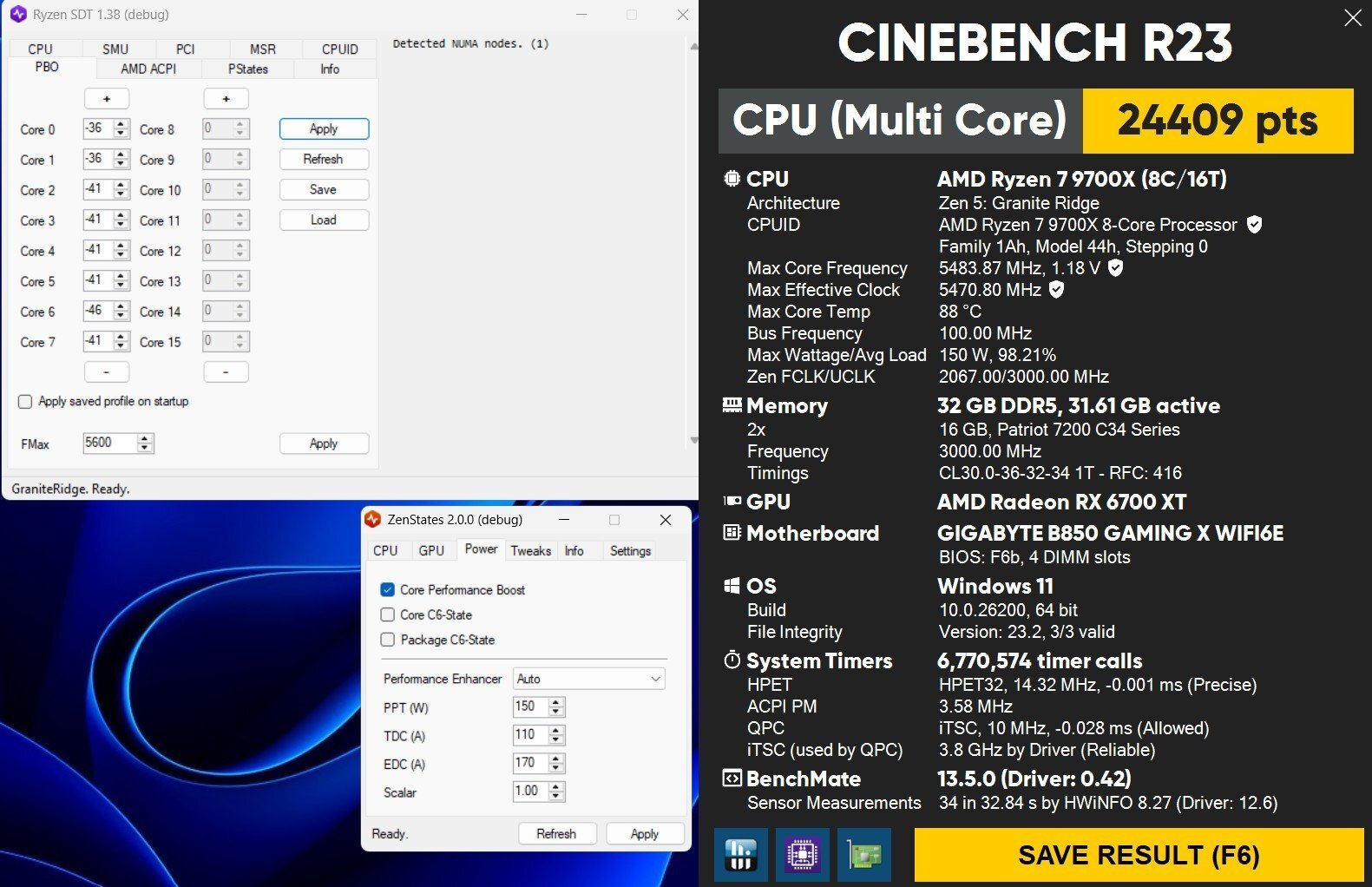
Task: Open the Performance Enhancer dropdown
Action: [589, 679]
